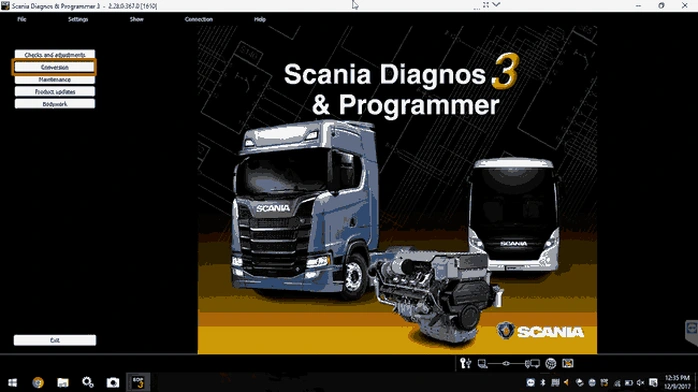Click the TeamViewer tray icon

[531, 383]
